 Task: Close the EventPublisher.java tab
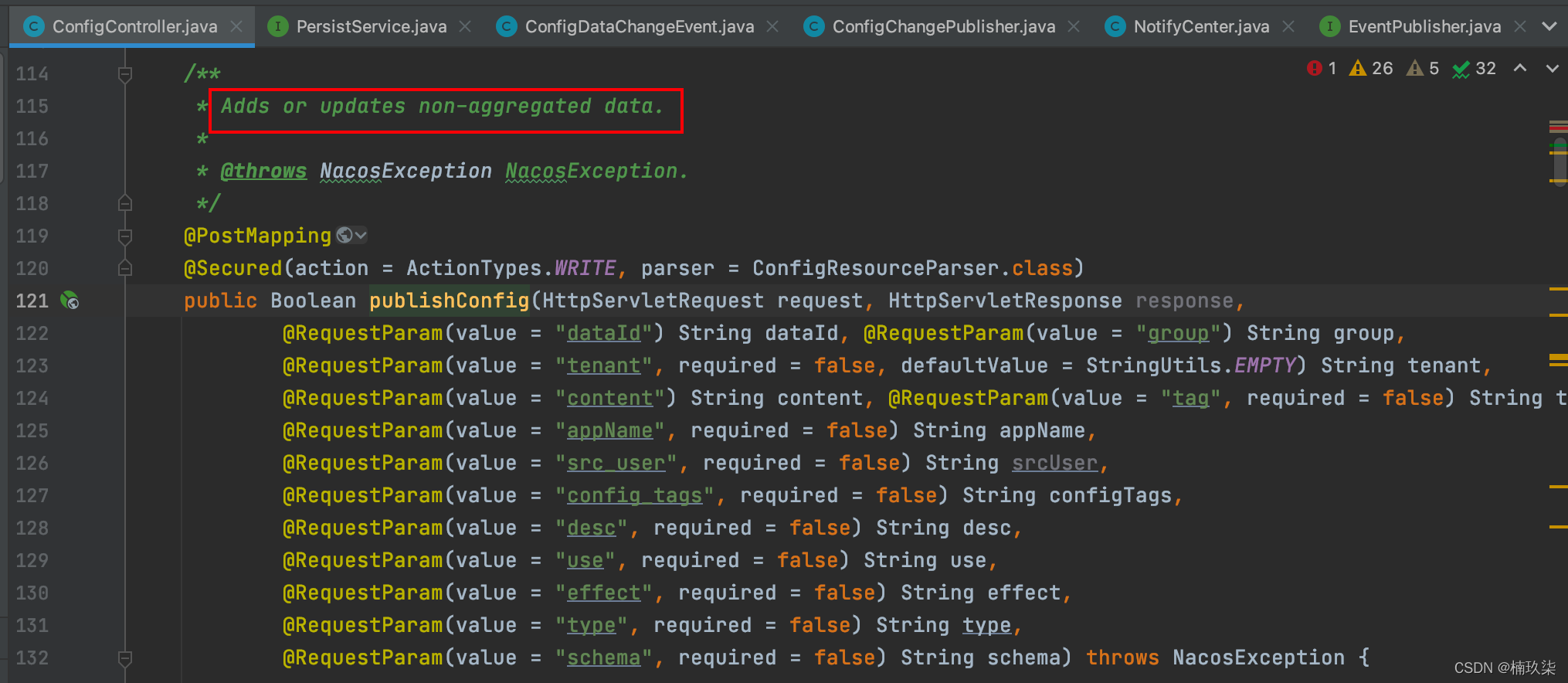coord(1520,27)
